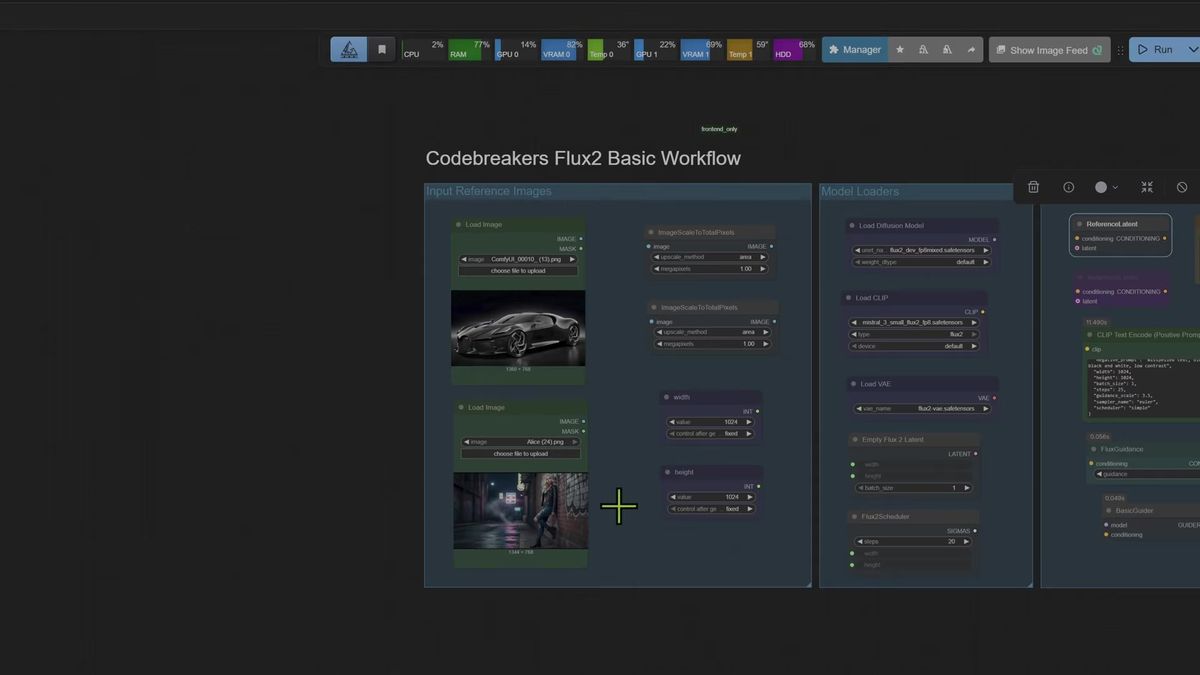The height and width of the screenshot is (675, 1200).
Task: Run the workflow
Action: 1155,49
